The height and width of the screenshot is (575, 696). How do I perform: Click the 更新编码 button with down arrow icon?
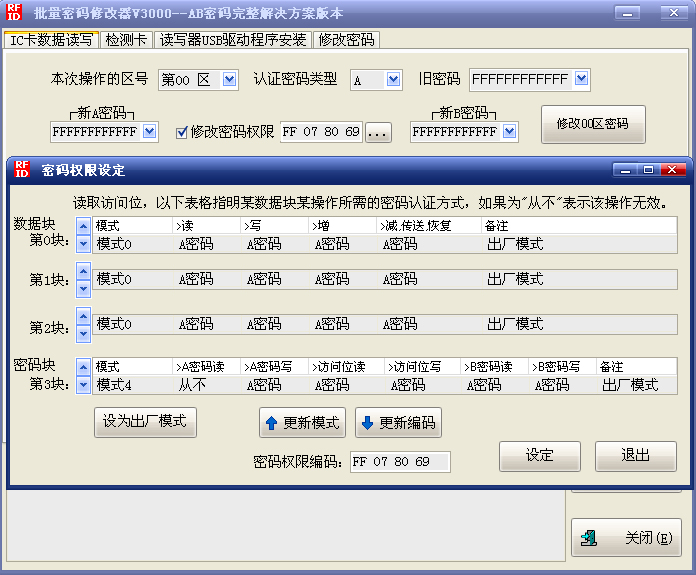tap(398, 422)
